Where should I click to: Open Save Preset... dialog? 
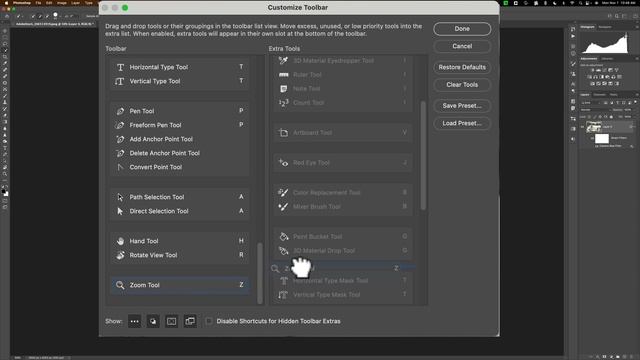point(462,106)
